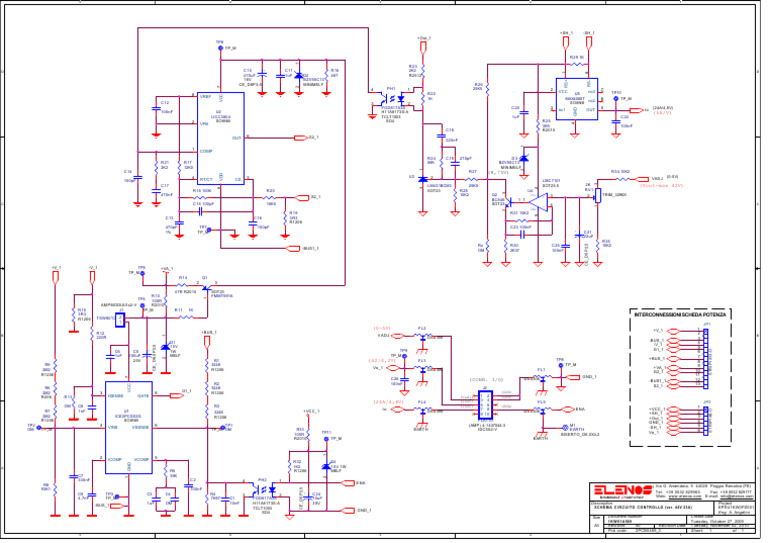Image resolution: width=768 pixels, height=543 pixels.
Task: Click the M1 EARTH symbol
Action: tap(566, 427)
